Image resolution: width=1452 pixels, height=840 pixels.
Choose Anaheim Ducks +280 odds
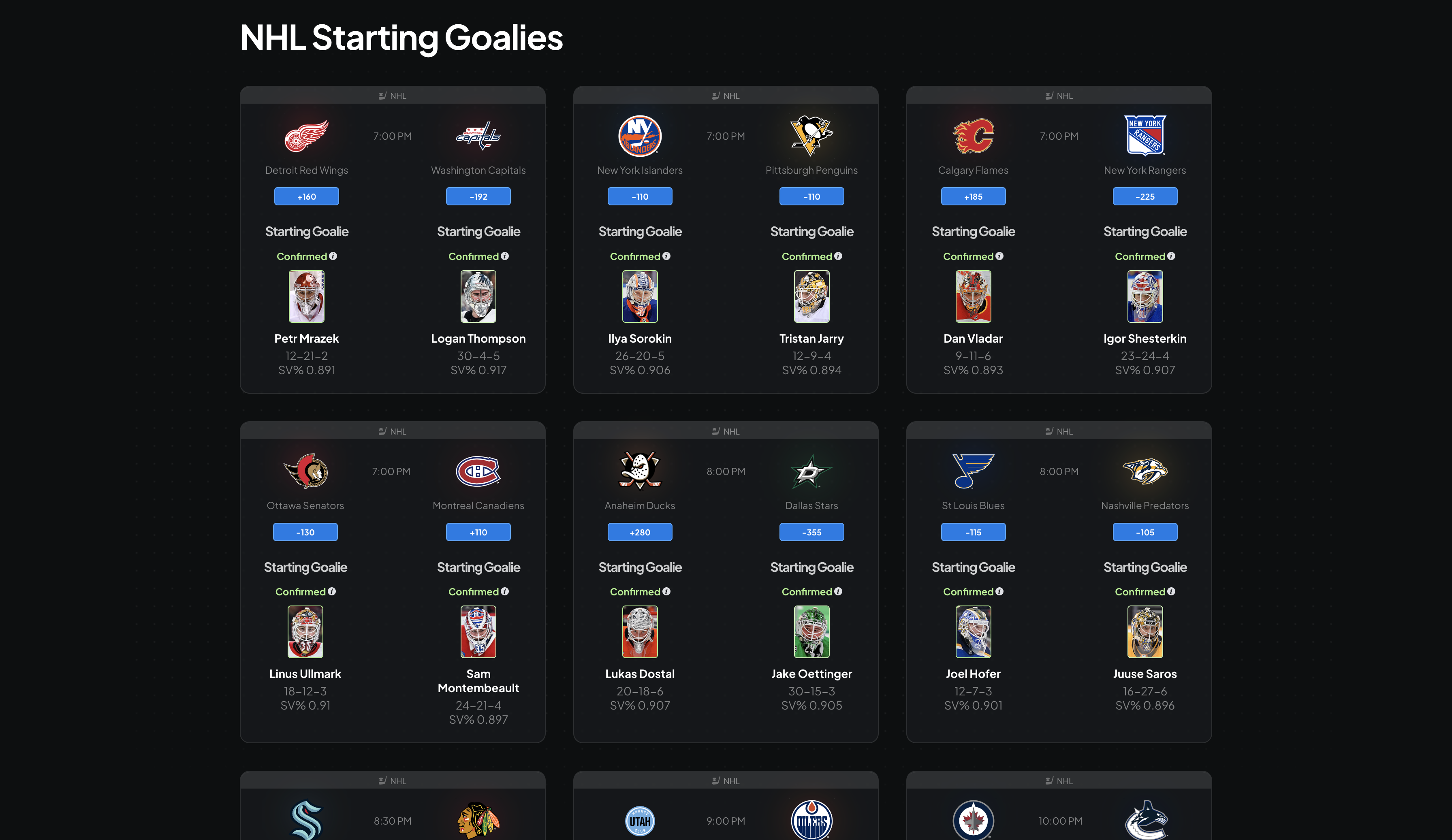(x=640, y=532)
